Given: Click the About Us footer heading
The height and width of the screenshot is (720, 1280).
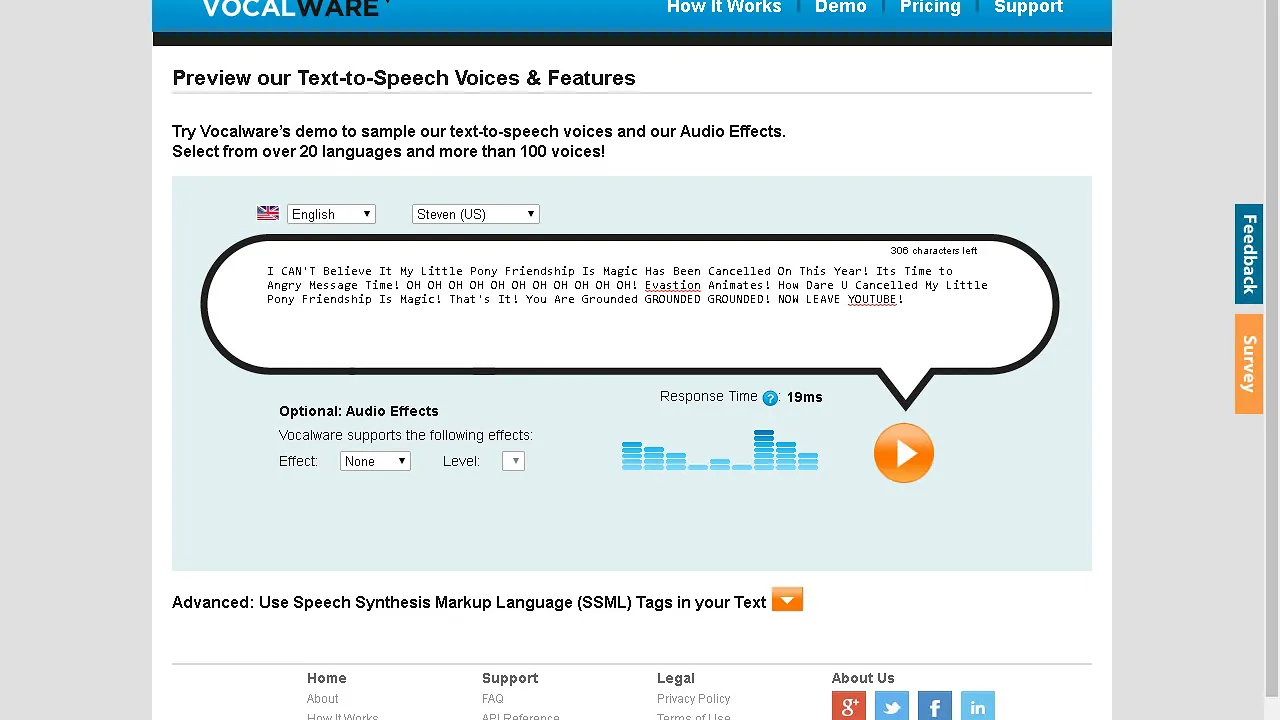Looking at the screenshot, I should click(x=863, y=678).
